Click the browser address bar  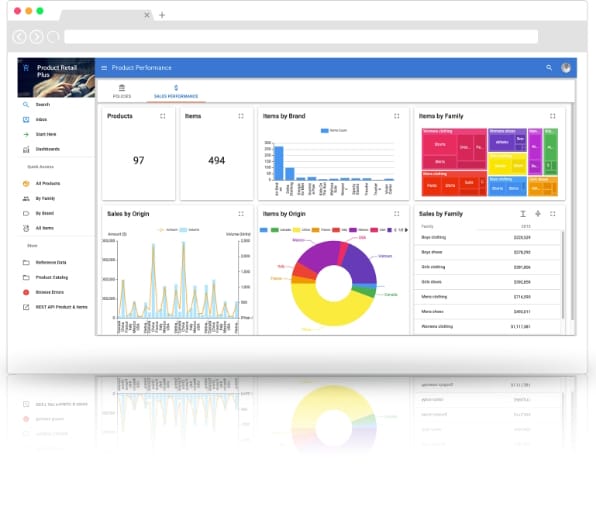click(301, 37)
